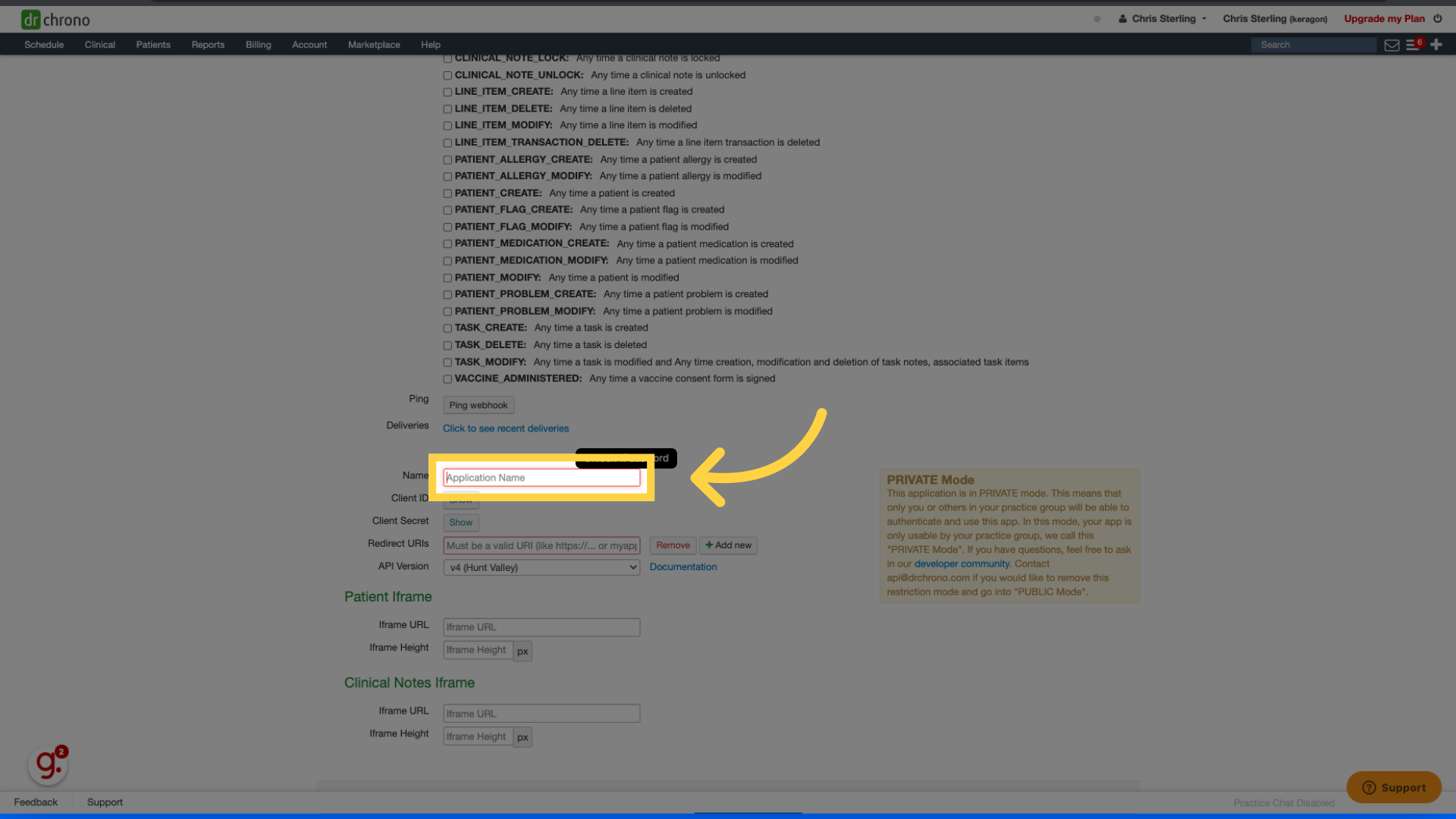
Task: Open the Clinical menu
Action: (x=100, y=45)
